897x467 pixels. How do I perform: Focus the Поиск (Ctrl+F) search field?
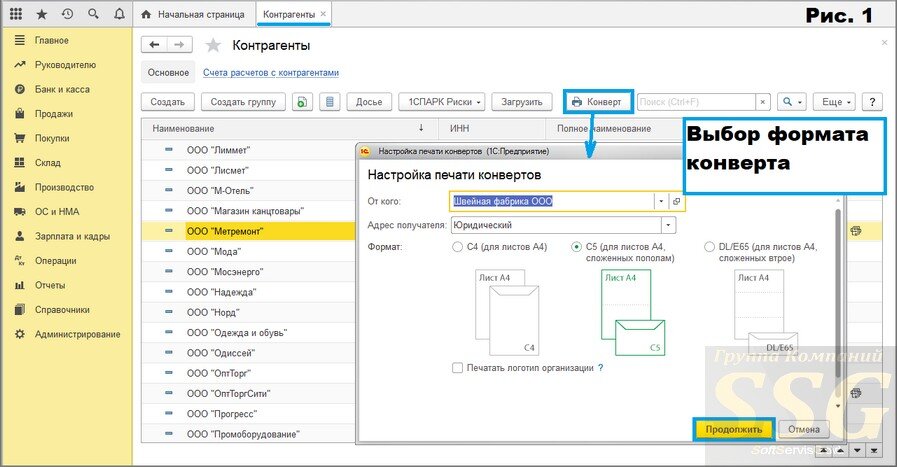coord(696,102)
